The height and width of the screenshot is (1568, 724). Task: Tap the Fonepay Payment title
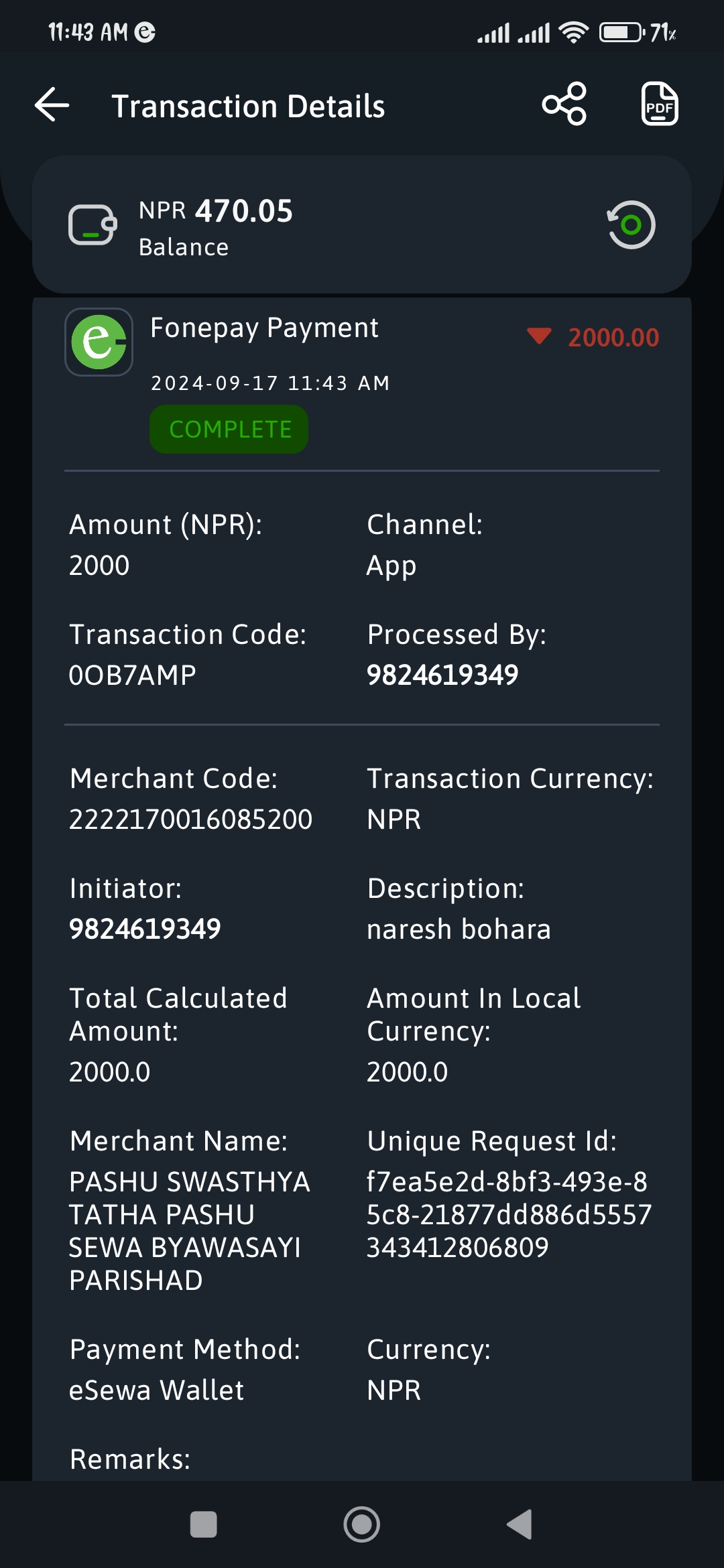click(264, 328)
